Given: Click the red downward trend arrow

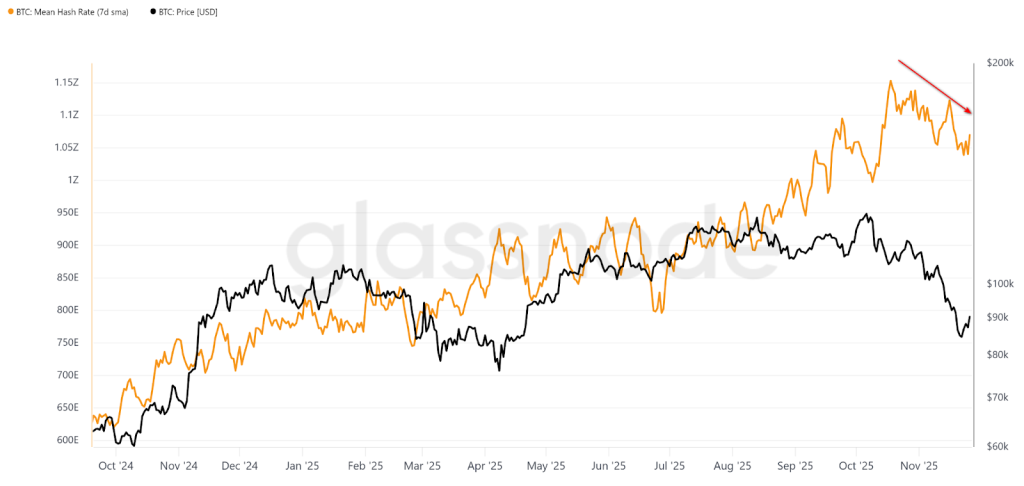Looking at the screenshot, I should coord(936,86).
